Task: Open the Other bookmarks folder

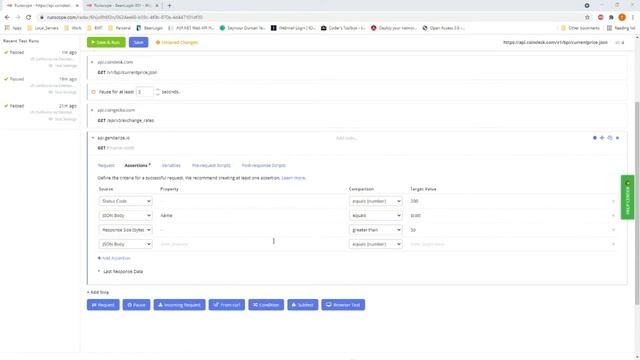Action: [580, 28]
